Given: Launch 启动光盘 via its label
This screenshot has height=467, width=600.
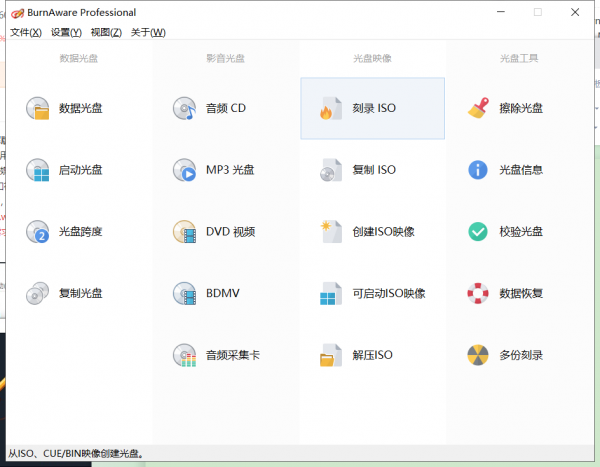Looking at the screenshot, I should point(81,170).
